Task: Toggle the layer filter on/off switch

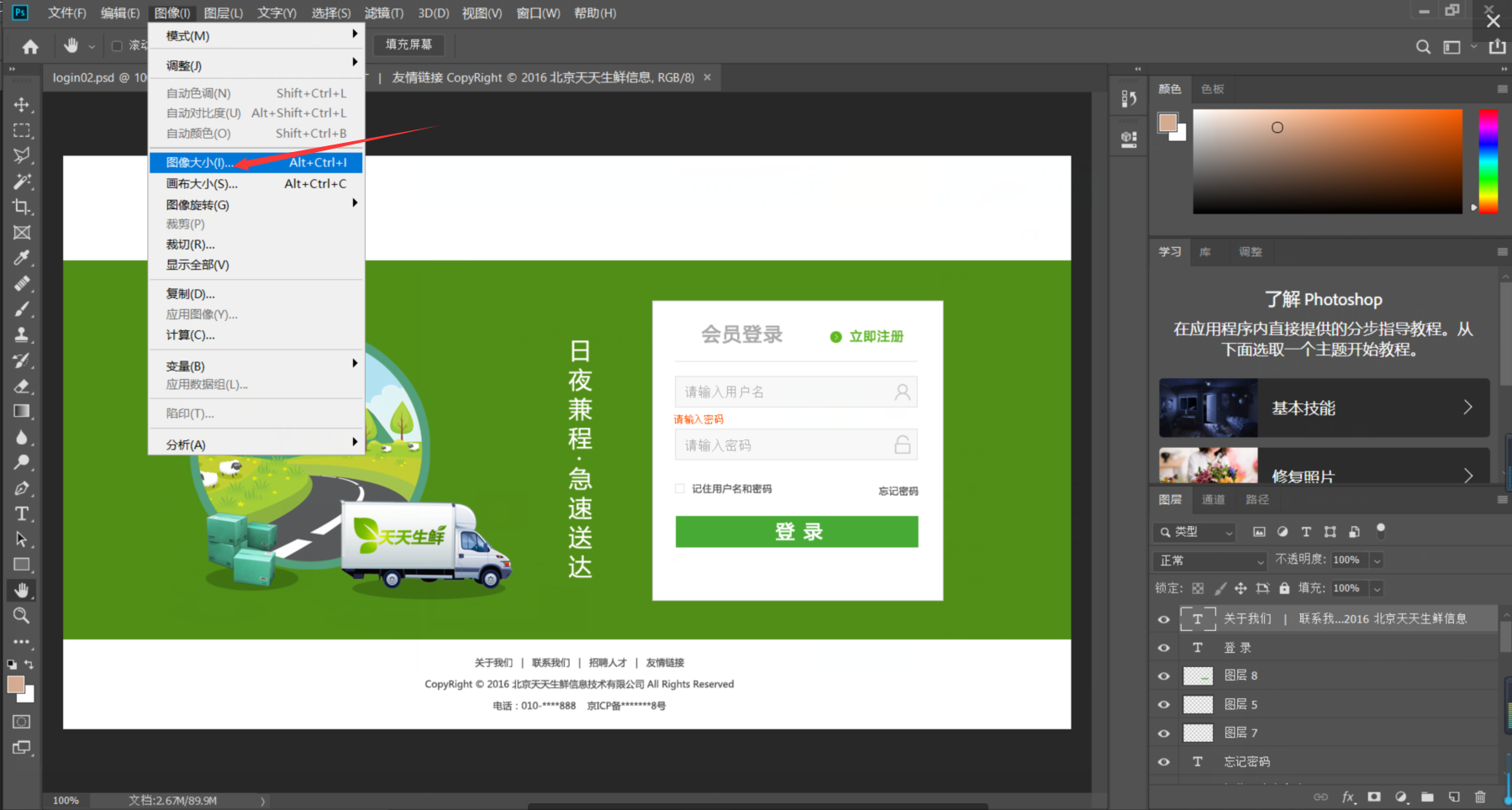Action: [1380, 530]
